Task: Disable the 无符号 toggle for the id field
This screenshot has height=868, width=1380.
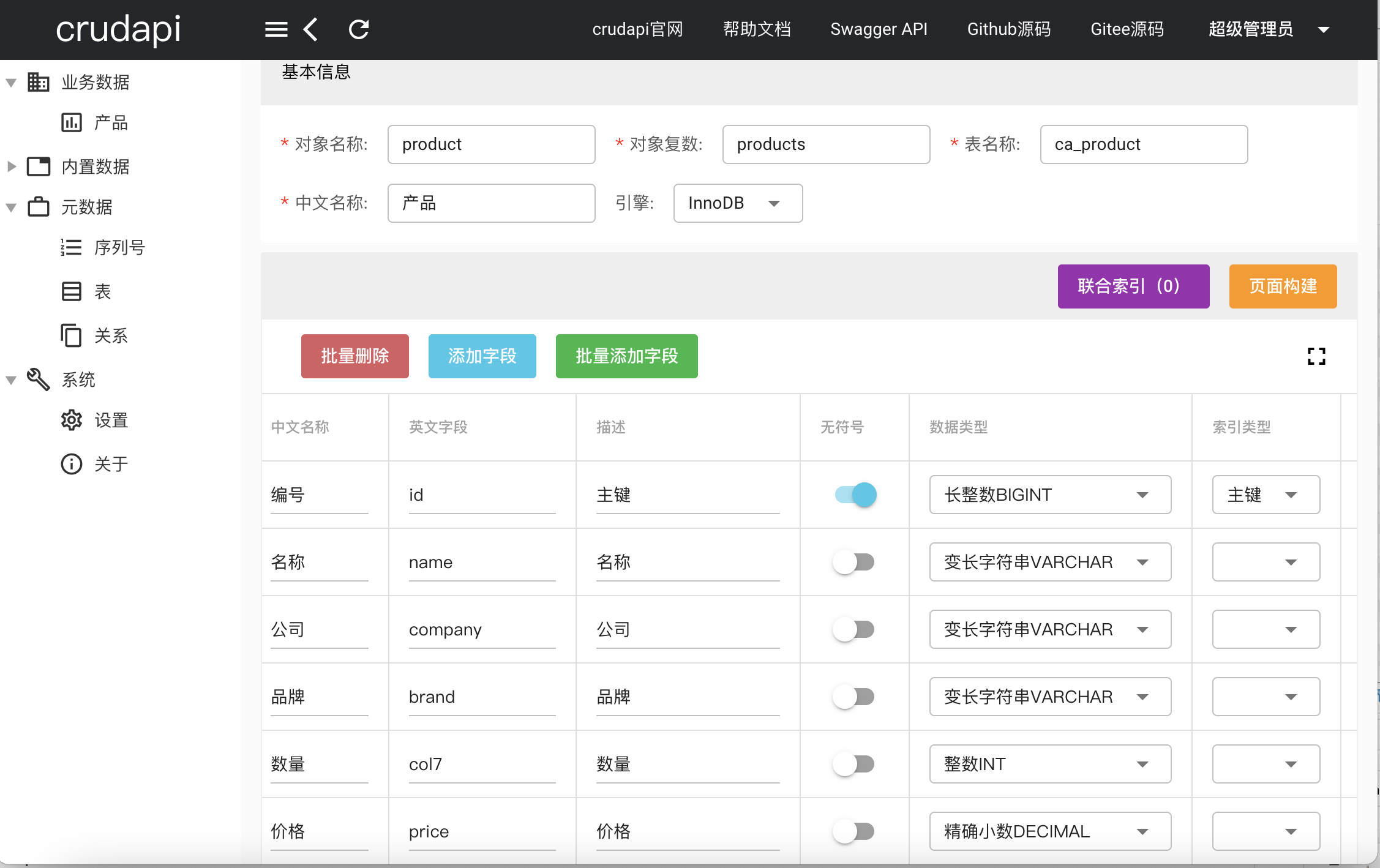Action: 854,495
